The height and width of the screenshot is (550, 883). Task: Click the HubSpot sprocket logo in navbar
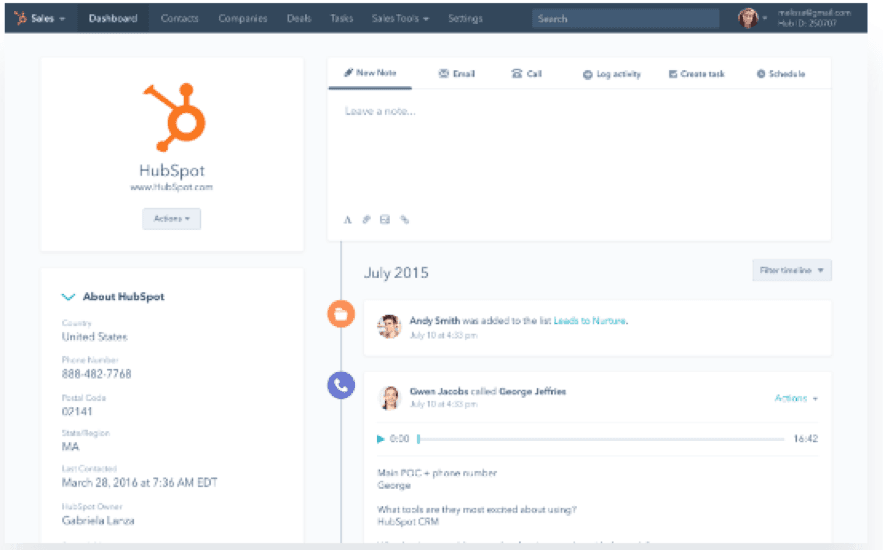tap(20, 18)
